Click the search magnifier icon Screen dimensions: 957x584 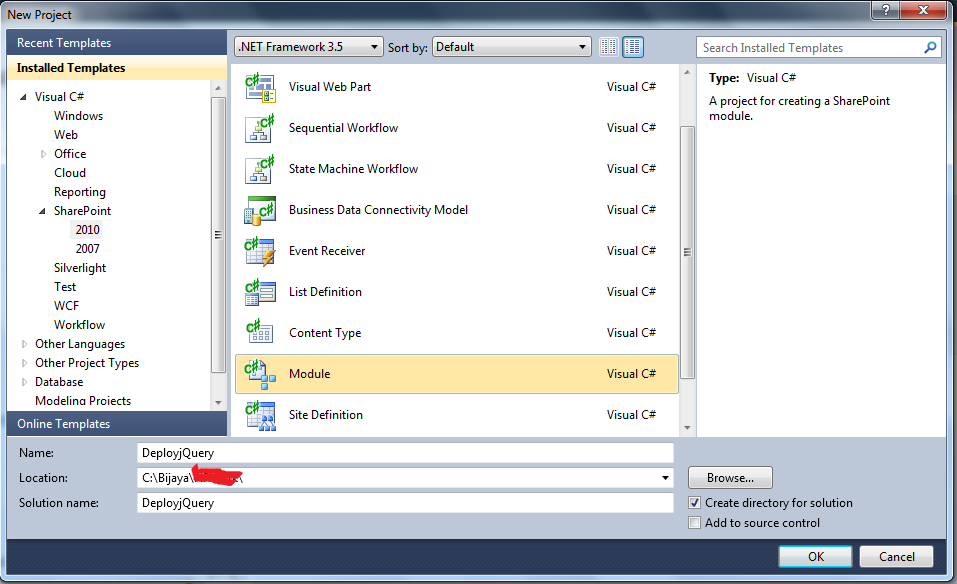tap(930, 46)
